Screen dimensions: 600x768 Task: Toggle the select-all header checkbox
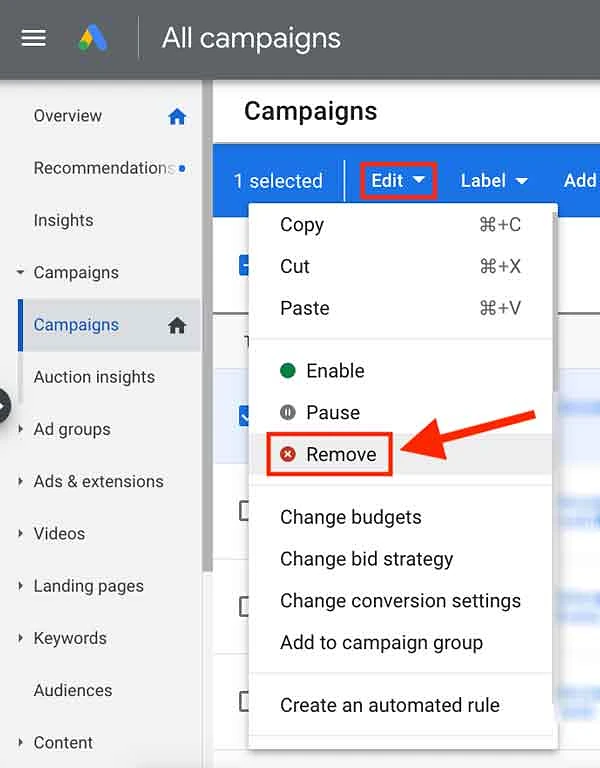(243, 265)
